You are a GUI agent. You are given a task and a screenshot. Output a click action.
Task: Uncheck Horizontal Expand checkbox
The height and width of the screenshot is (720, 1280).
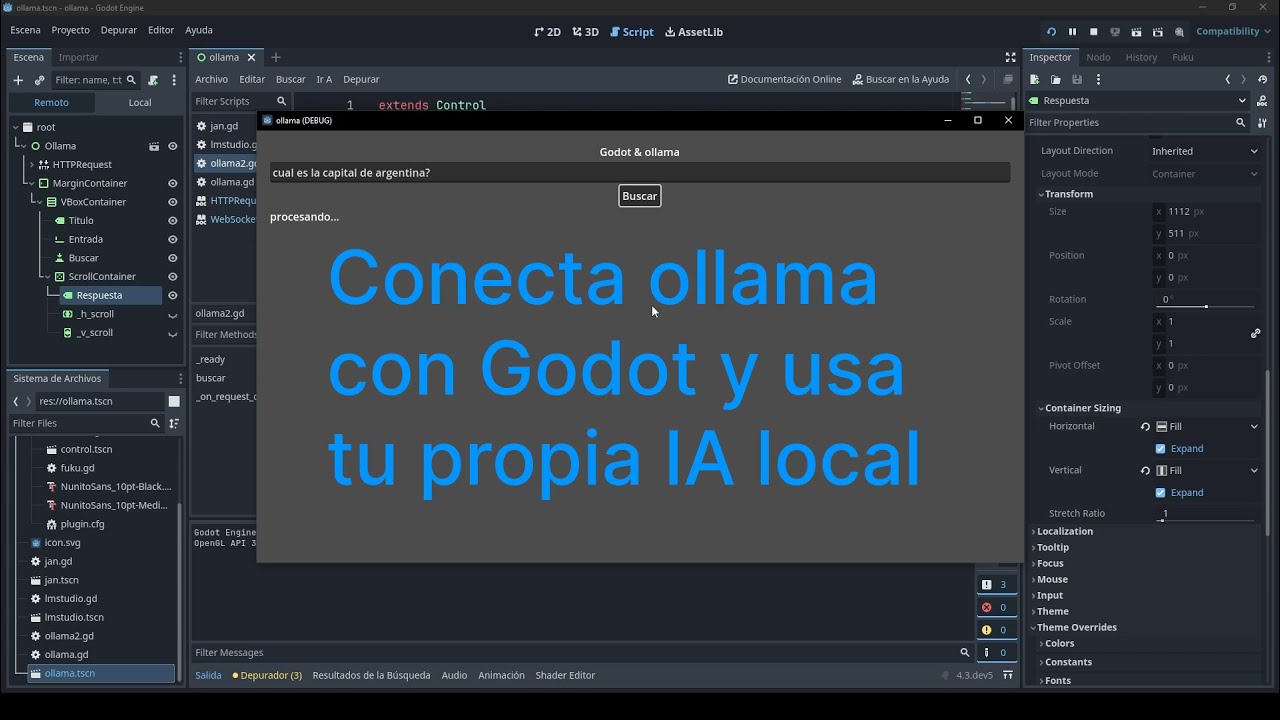(x=1160, y=449)
